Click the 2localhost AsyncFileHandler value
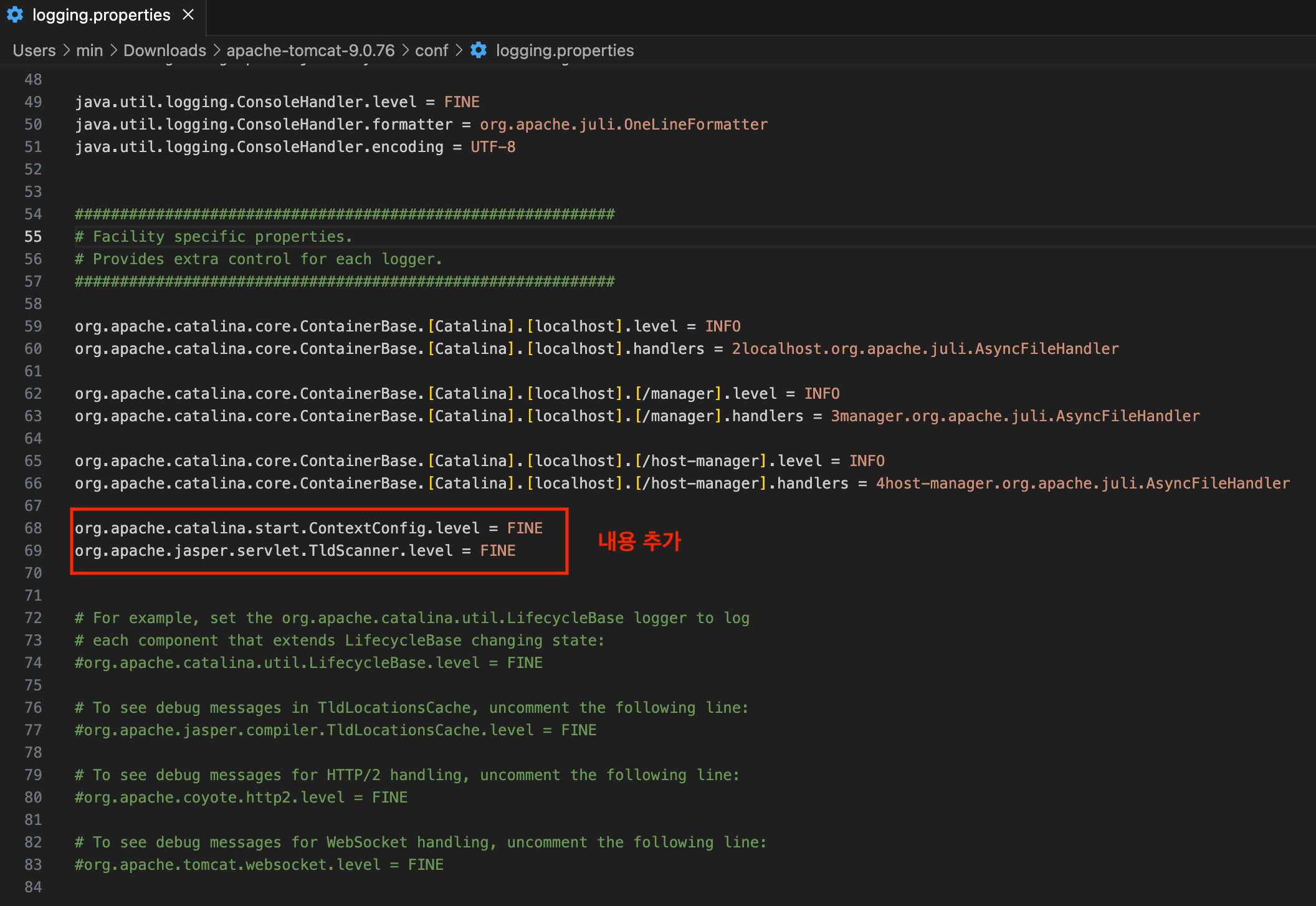The width and height of the screenshot is (1316, 906). pyautogui.click(x=925, y=349)
